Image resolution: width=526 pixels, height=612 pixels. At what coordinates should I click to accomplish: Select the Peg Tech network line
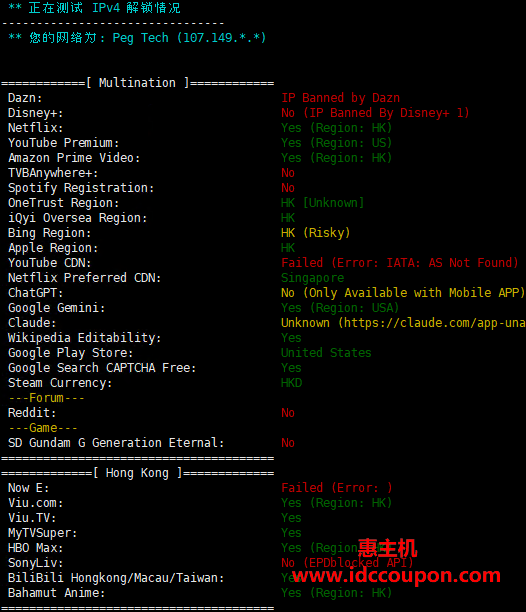tap(137, 38)
